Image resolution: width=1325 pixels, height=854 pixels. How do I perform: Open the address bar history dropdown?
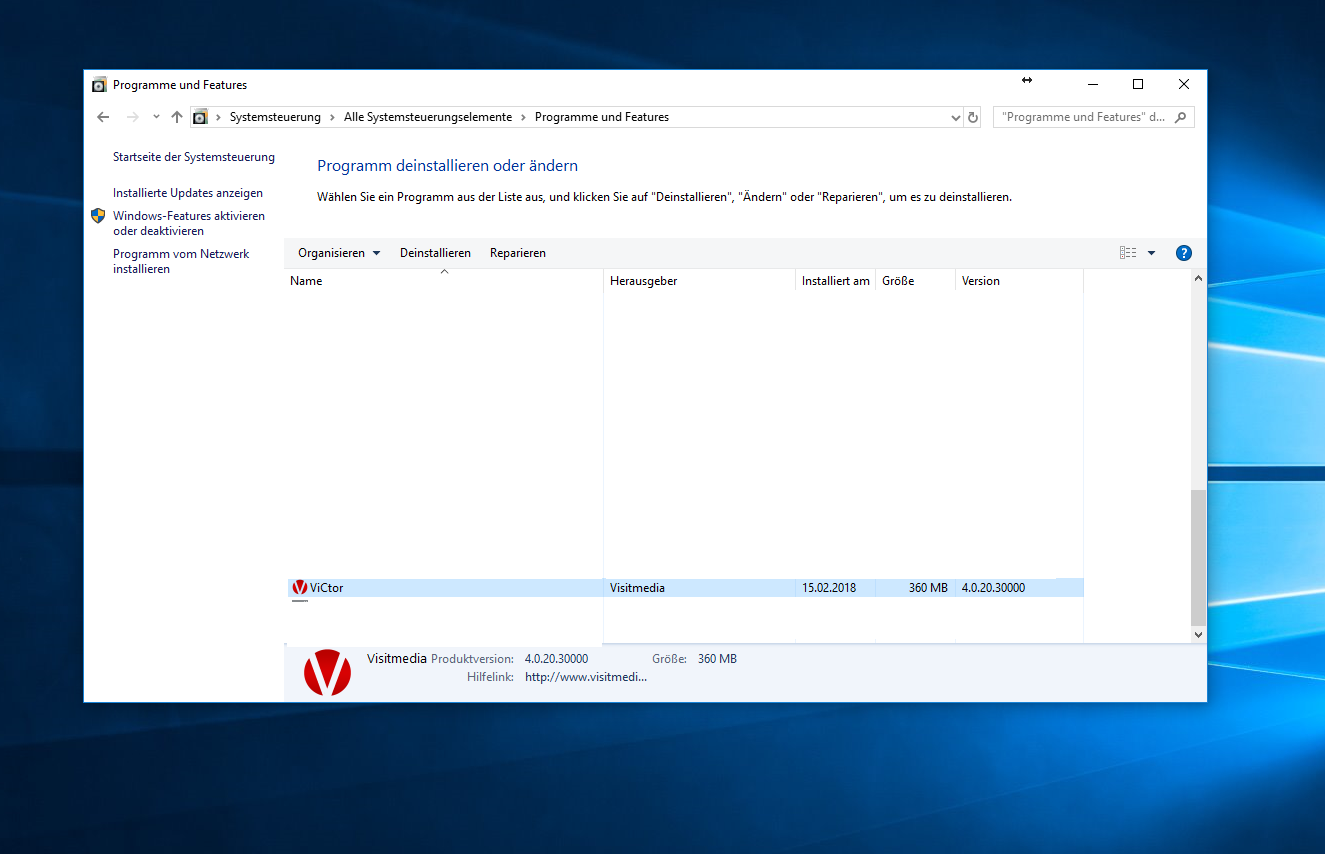point(955,117)
